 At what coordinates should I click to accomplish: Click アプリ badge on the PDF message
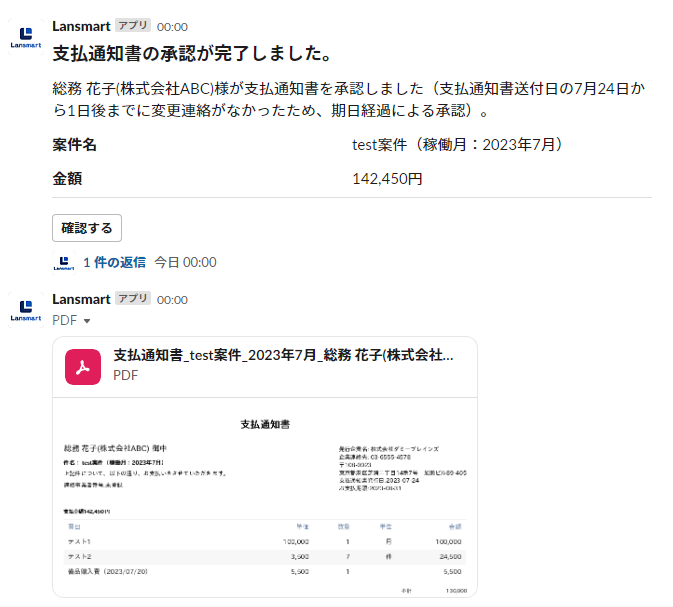133,299
